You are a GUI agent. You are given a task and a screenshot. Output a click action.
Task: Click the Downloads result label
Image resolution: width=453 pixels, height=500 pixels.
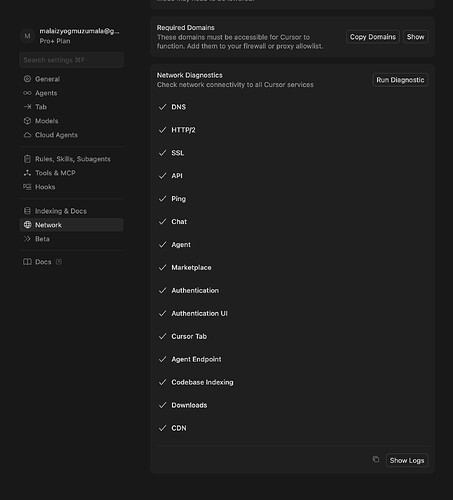point(189,405)
